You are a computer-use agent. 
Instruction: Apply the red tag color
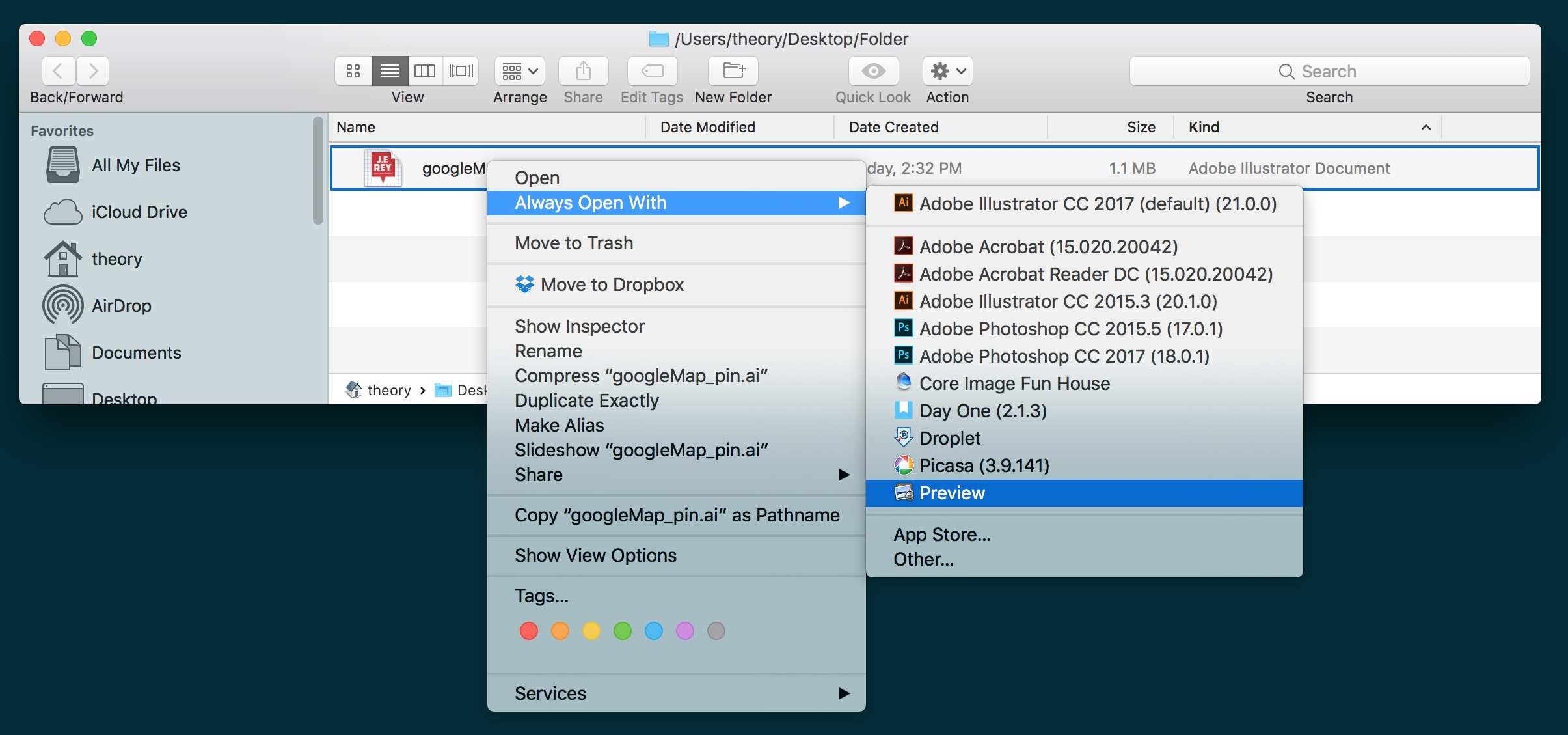tap(528, 630)
